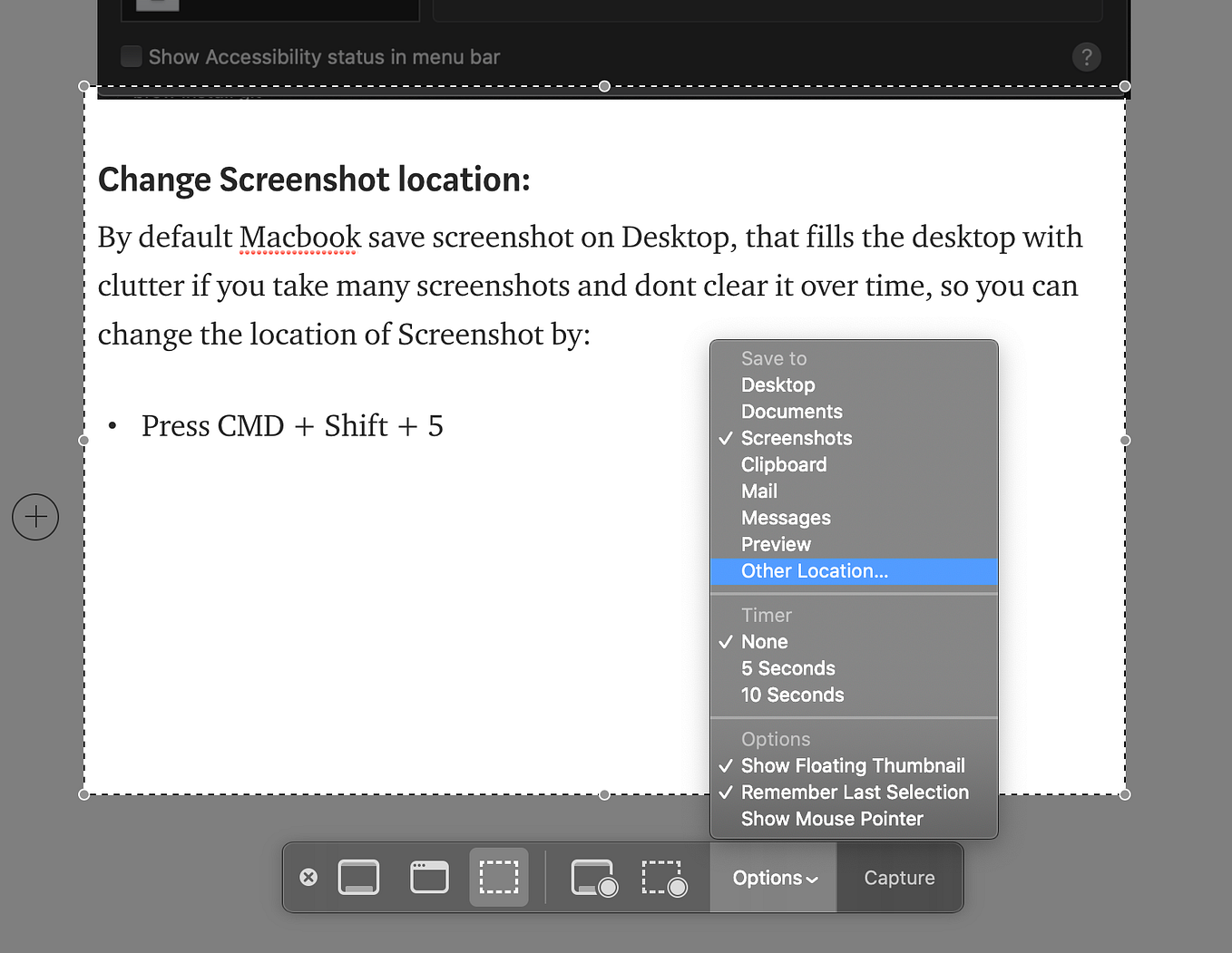
Task: Click the circular plus icon on the left
Action: pos(34,517)
